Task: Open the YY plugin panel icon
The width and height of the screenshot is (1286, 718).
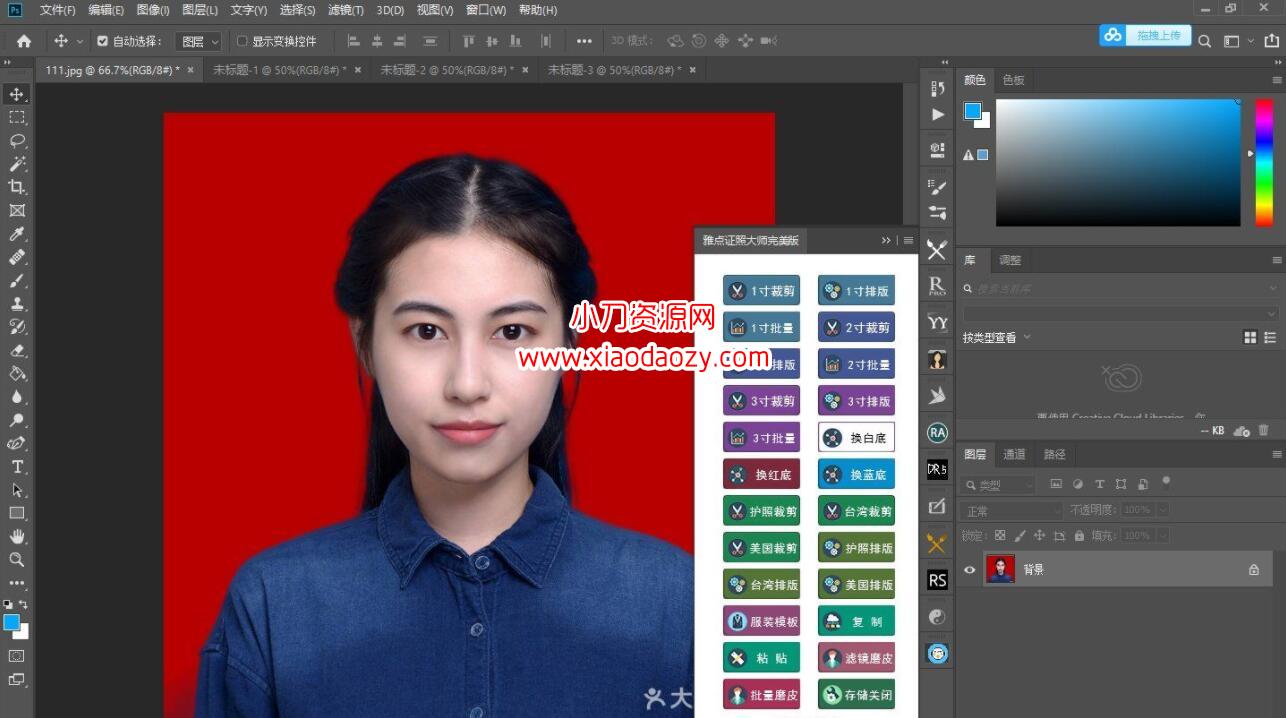Action: [x=937, y=322]
